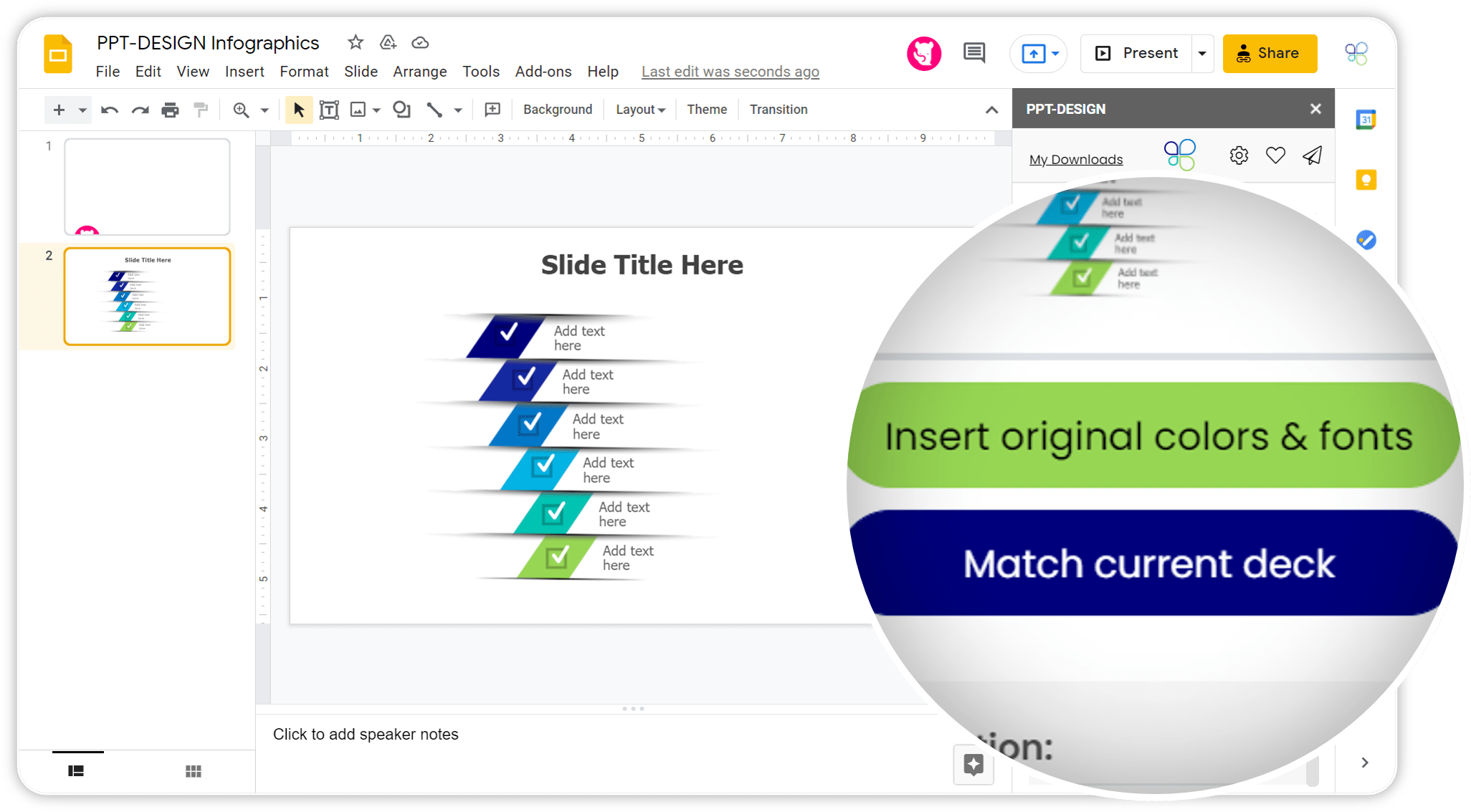Click the undo arrow icon
The image size is (1471, 812).
(109, 110)
